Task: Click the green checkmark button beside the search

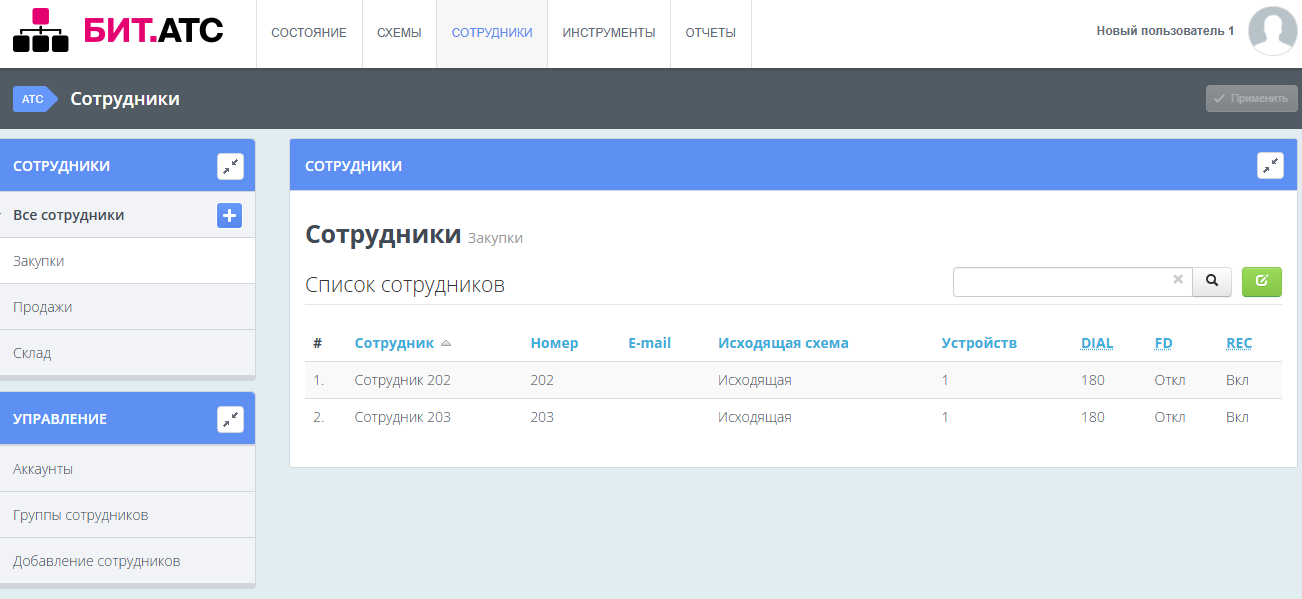Action: tap(1261, 282)
